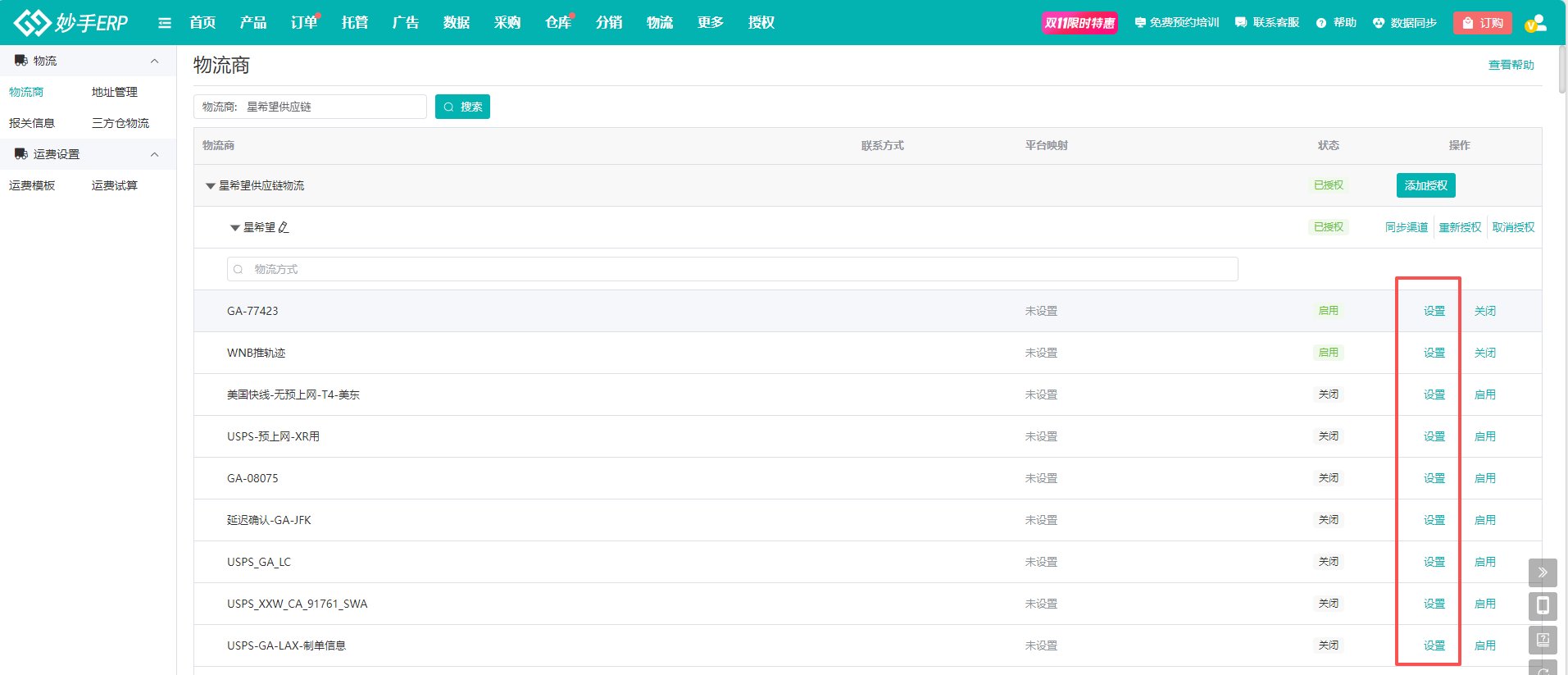
Task: Collapse the 星希望 account row
Action: pyautogui.click(x=234, y=228)
